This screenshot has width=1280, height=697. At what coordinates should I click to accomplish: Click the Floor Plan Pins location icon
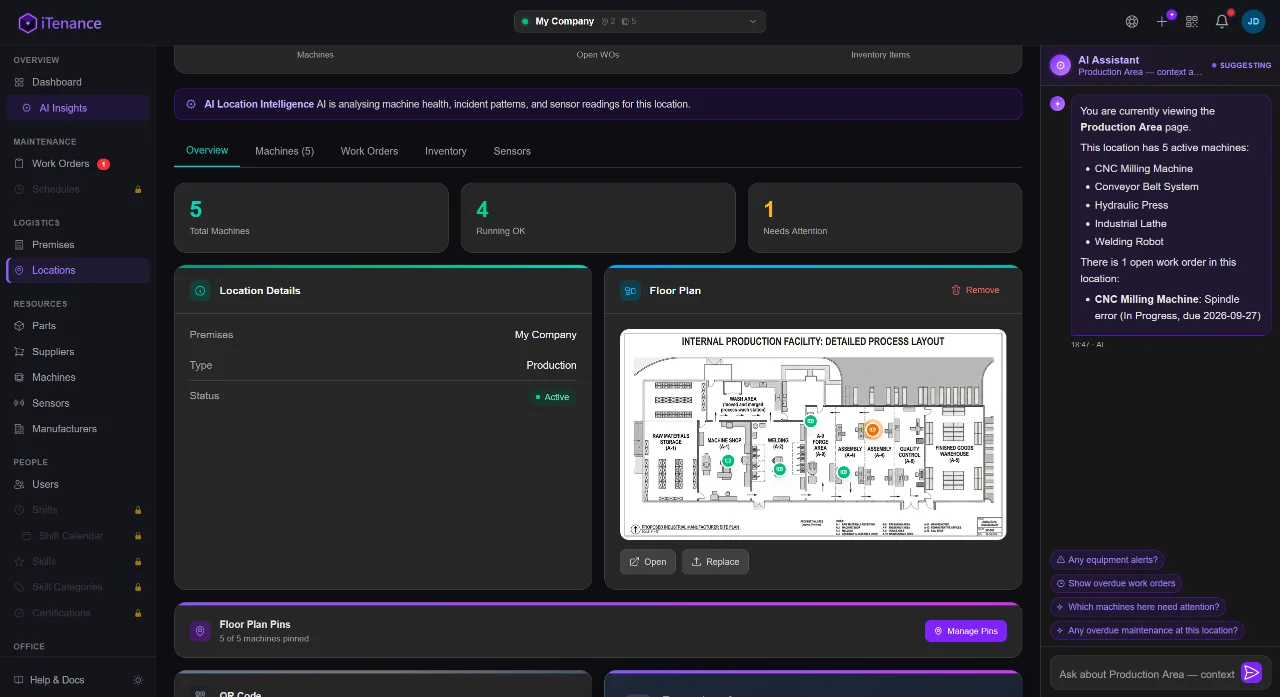pos(200,631)
